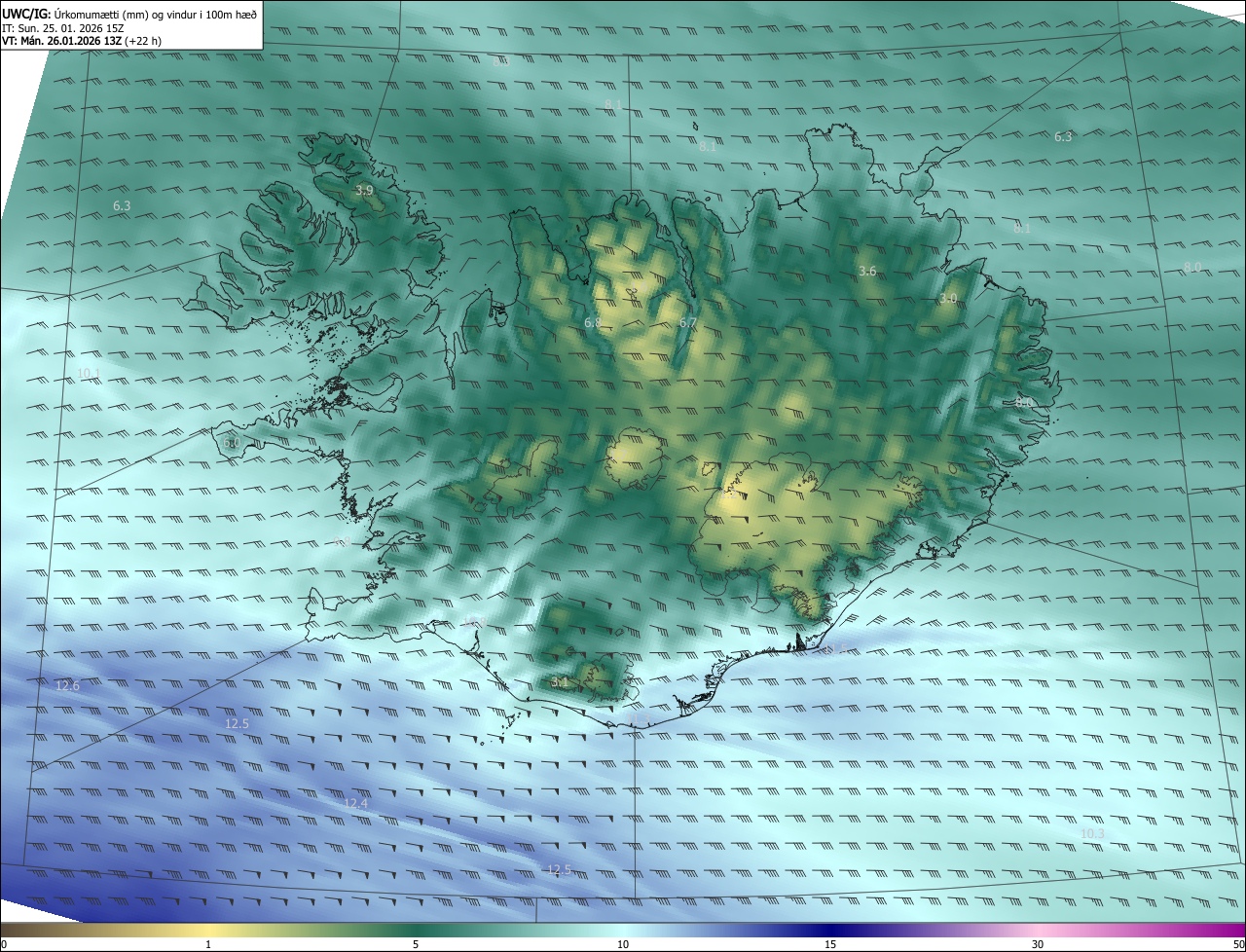1246x952 pixels.
Task: Click the color scale tick label 5
Action: click(416, 944)
